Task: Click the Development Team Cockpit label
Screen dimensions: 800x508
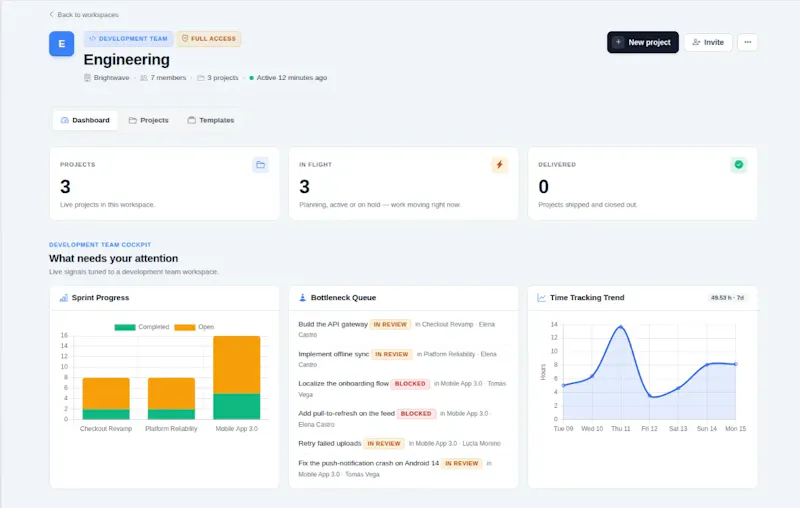Action: (x=100, y=245)
